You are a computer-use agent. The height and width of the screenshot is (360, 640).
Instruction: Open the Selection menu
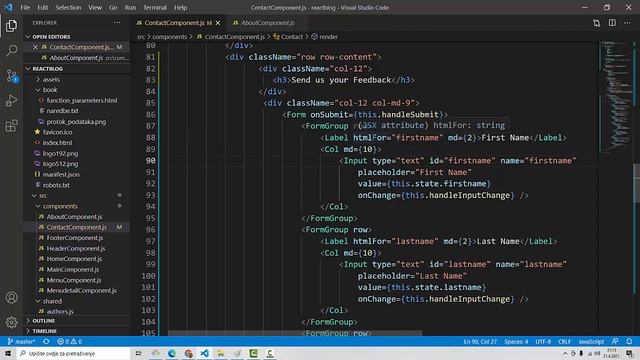(x=68, y=7)
